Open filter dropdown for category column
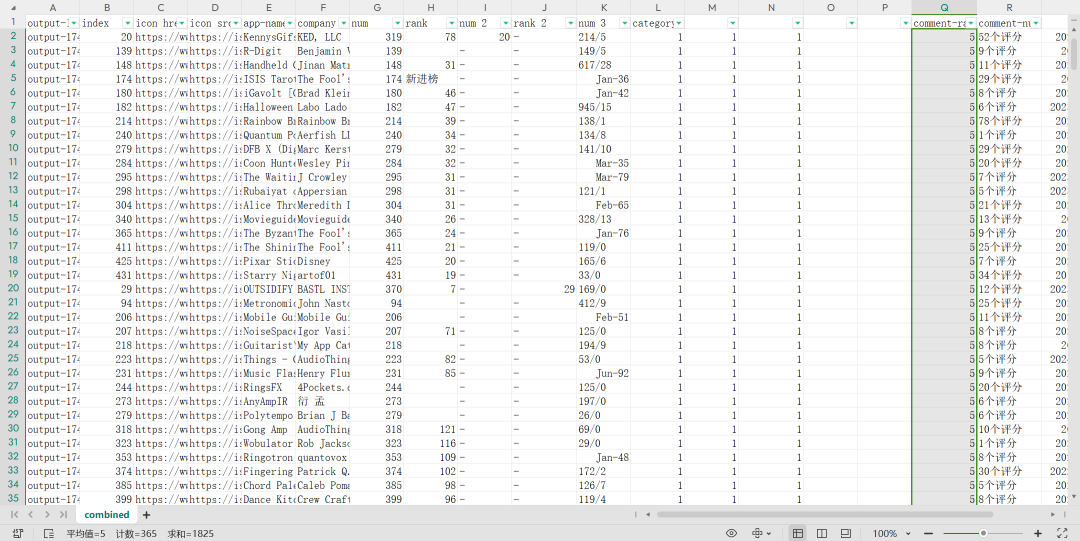 click(x=678, y=23)
